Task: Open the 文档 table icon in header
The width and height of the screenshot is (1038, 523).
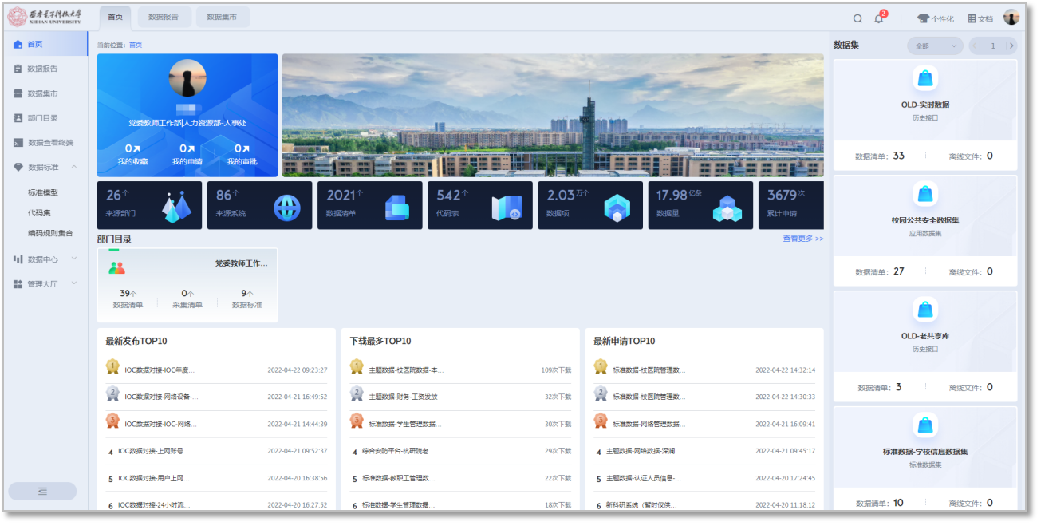Action: point(972,19)
